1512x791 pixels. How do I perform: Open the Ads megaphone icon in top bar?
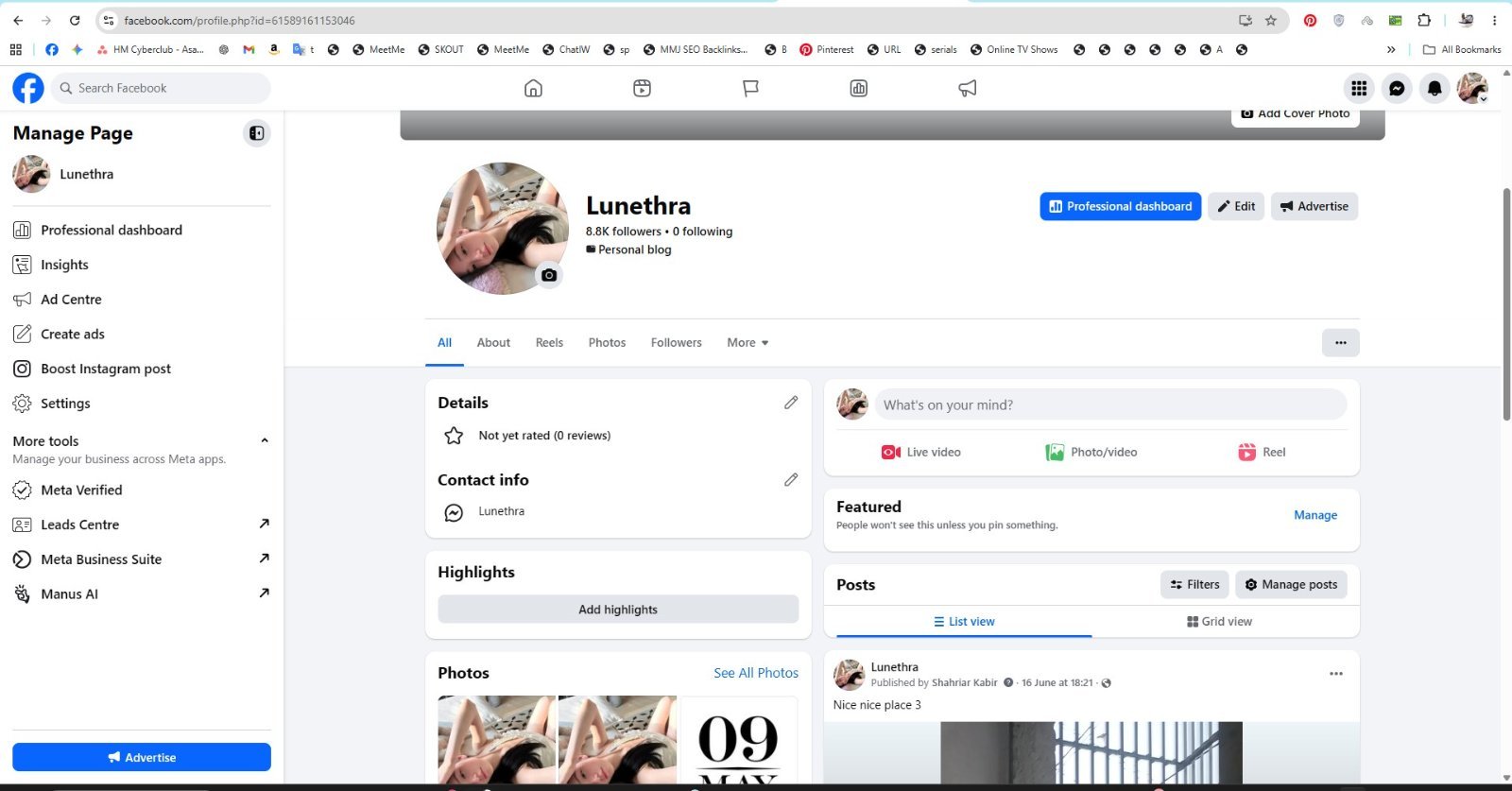tap(967, 88)
